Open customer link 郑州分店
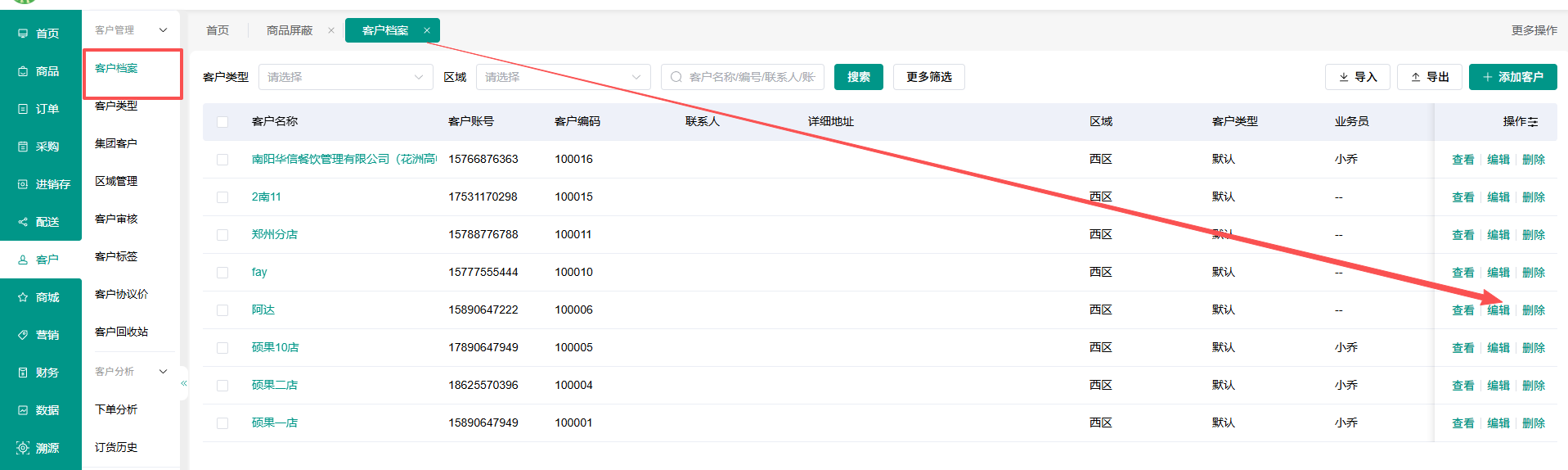Image resolution: width=1568 pixels, height=470 pixels. (275, 234)
